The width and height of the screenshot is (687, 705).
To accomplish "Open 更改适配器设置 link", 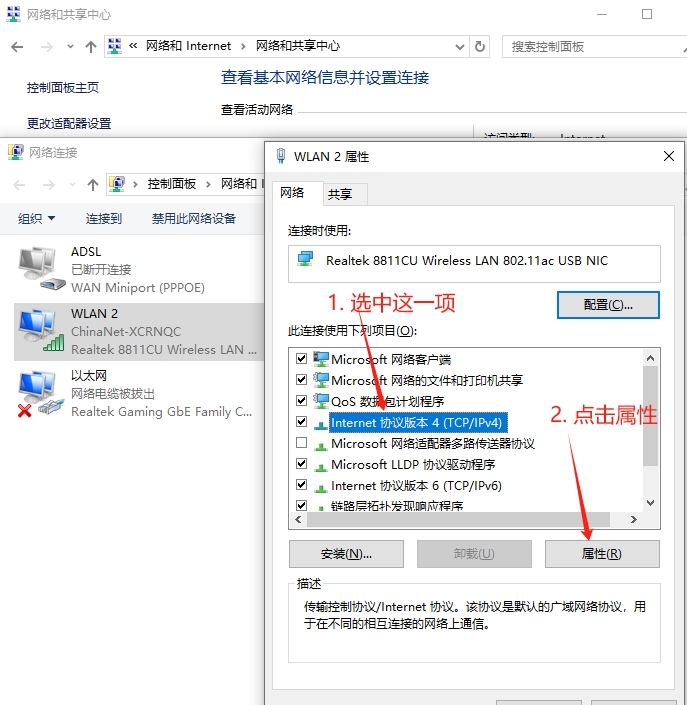I will (x=69, y=123).
